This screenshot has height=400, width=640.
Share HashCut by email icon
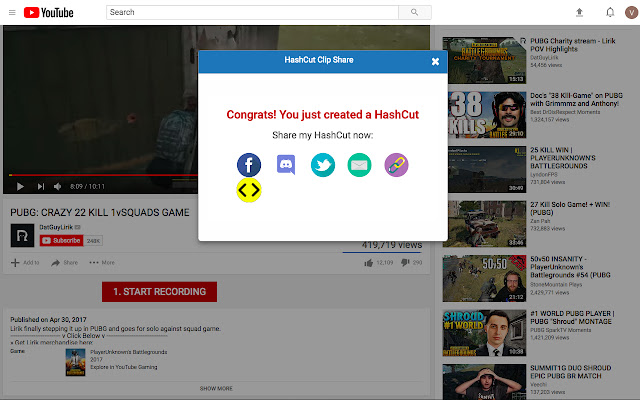pos(359,165)
